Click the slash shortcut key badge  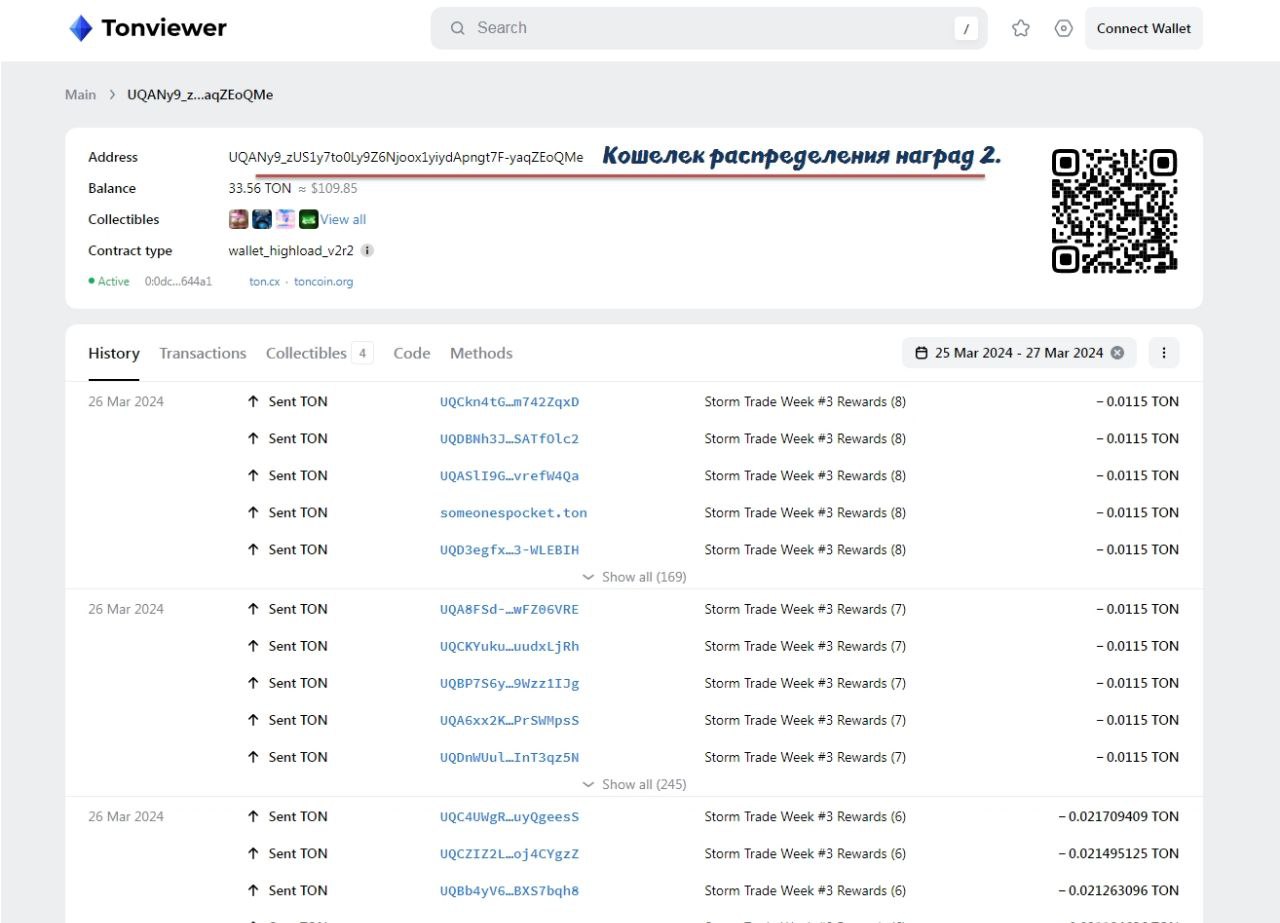(x=965, y=29)
